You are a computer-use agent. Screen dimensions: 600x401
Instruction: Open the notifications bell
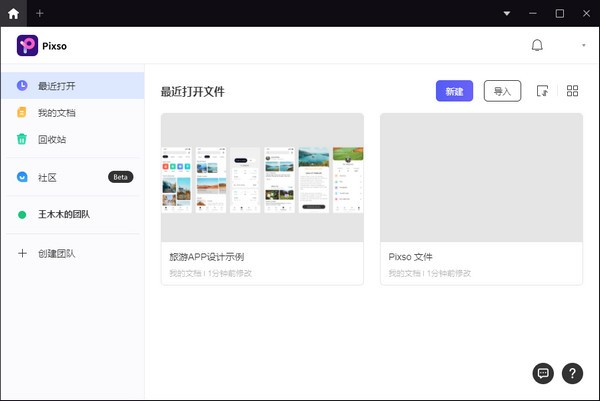[537, 45]
